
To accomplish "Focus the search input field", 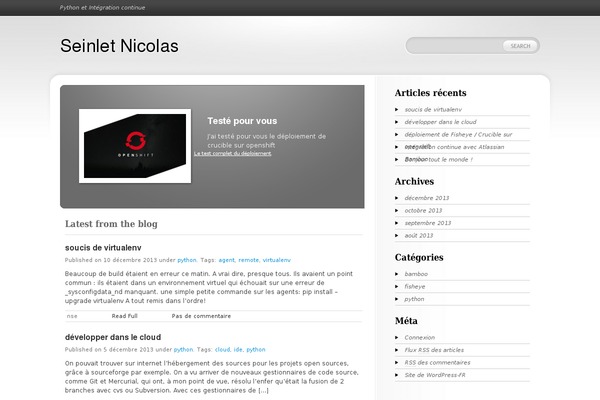I will point(455,46).
